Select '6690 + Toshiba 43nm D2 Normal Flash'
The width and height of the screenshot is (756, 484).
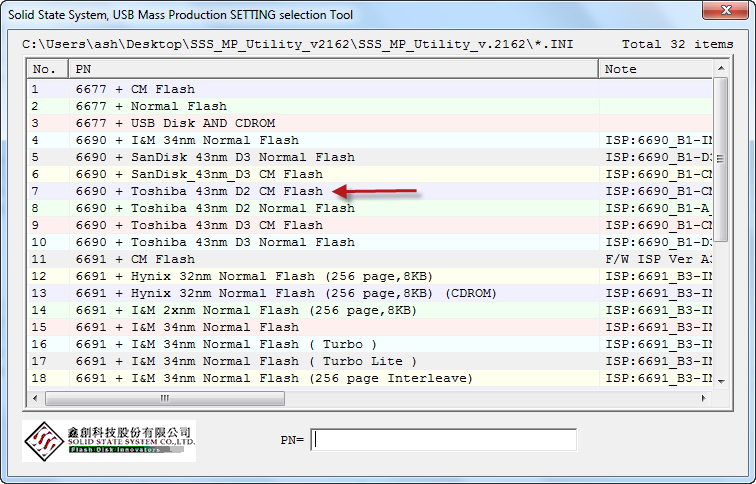pyautogui.click(x=370, y=208)
